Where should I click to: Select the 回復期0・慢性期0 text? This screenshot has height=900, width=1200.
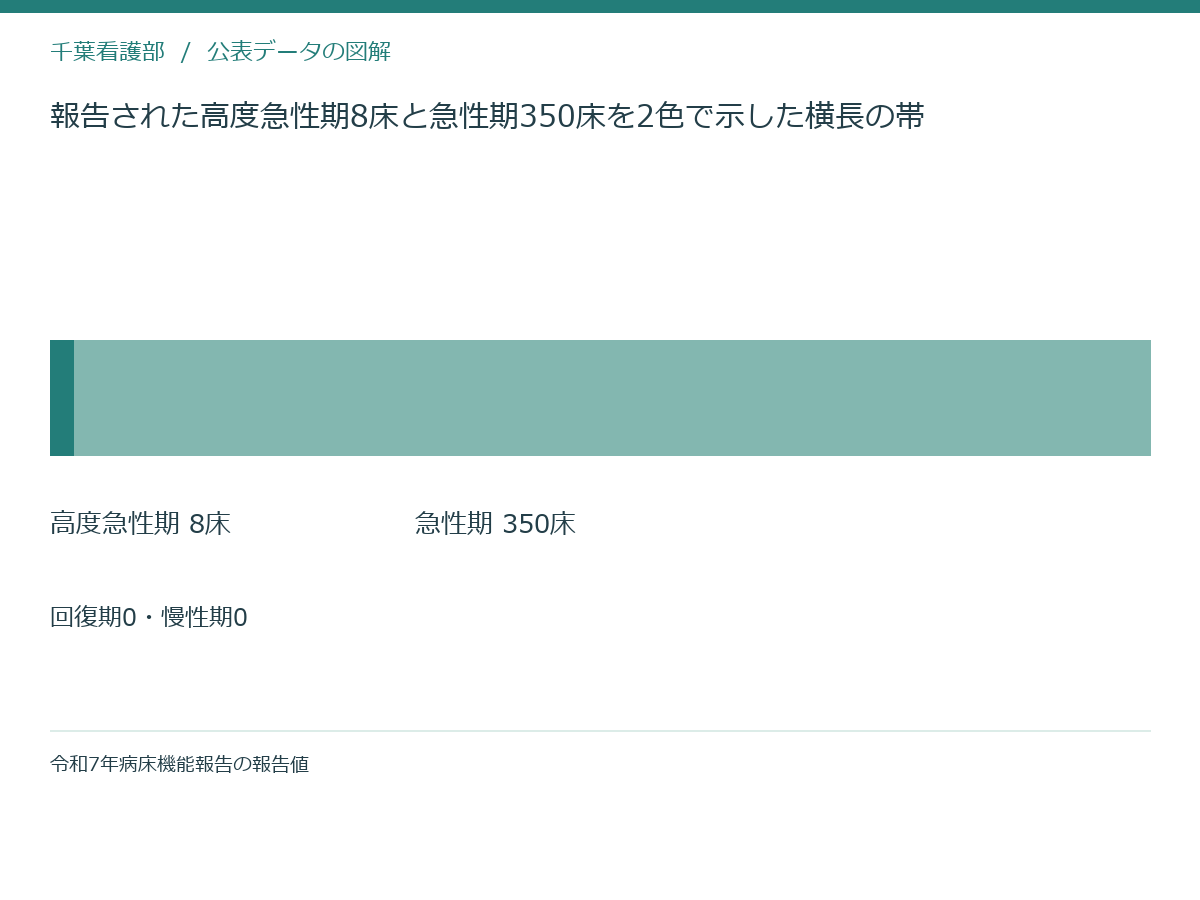tap(149, 617)
